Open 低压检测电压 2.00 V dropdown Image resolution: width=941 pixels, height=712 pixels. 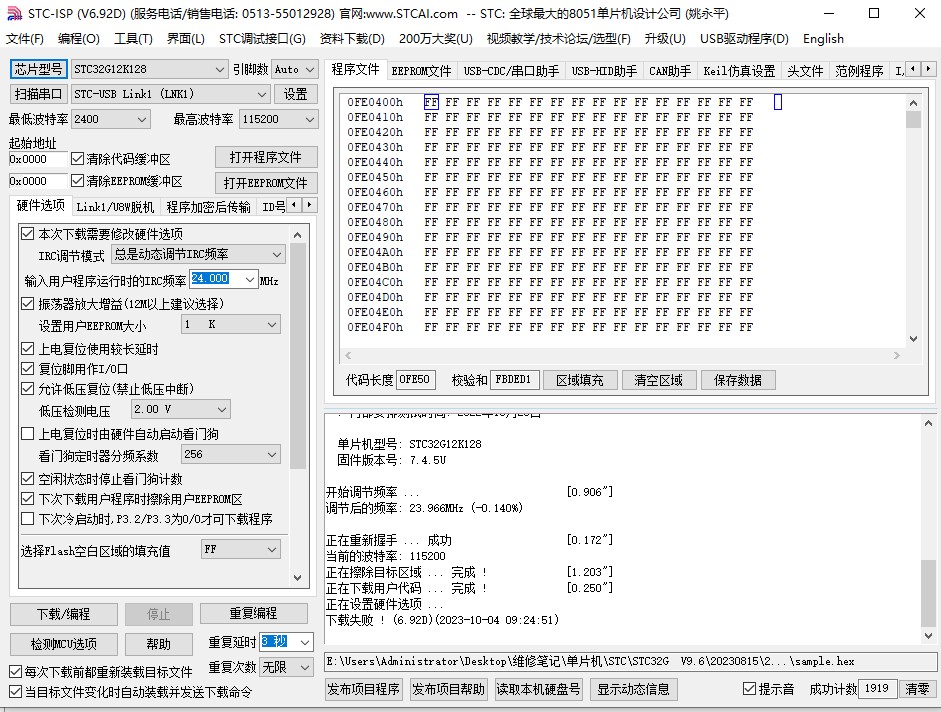coord(181,409)
